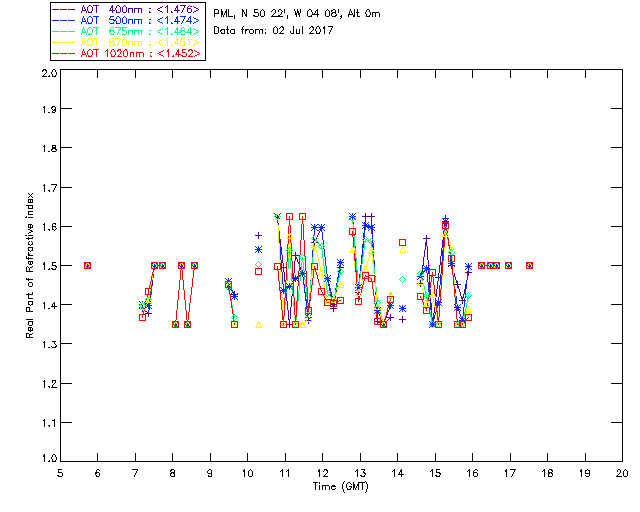Click the x-axis tick label 14

pos(398,473)
